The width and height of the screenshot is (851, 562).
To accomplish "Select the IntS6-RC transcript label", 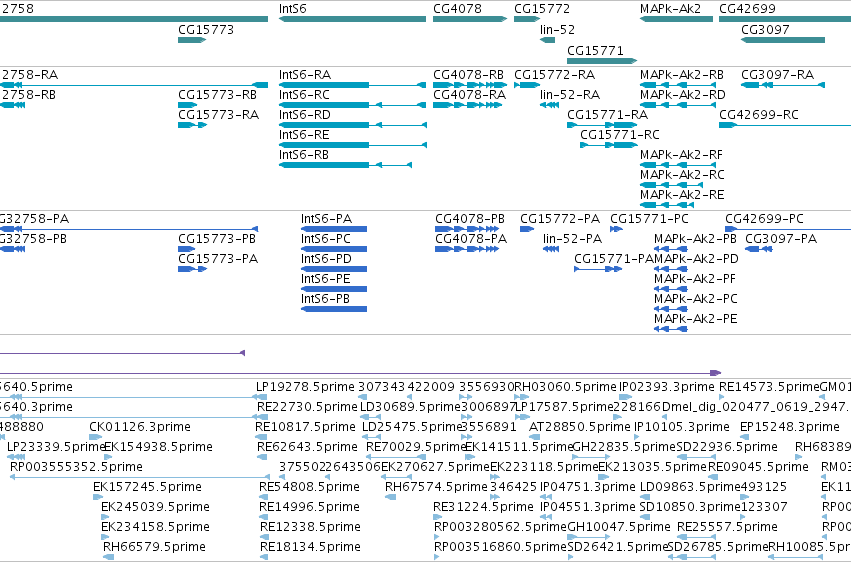I will 304,95.
